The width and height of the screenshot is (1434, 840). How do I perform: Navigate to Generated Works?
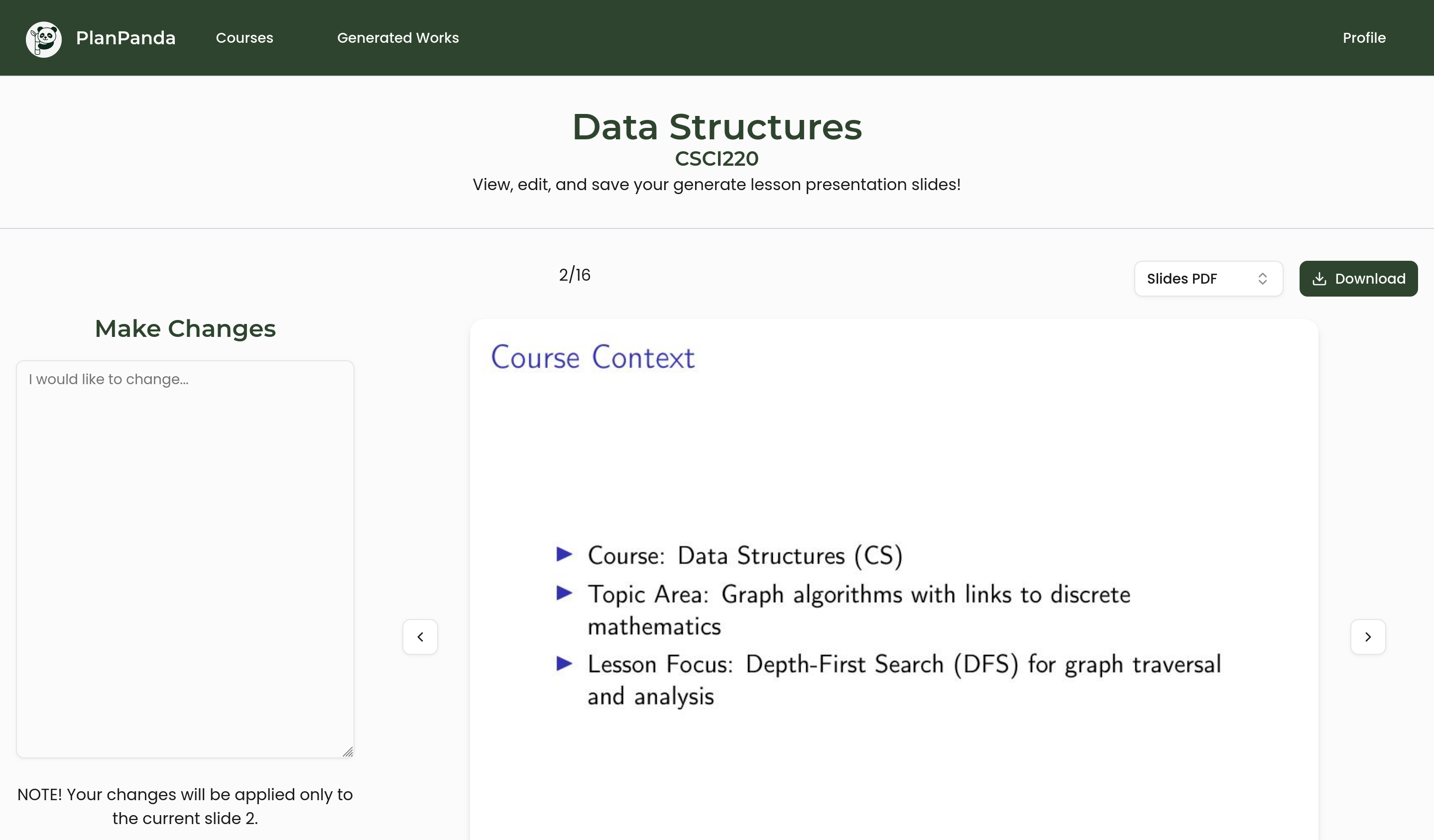point(398,38)
